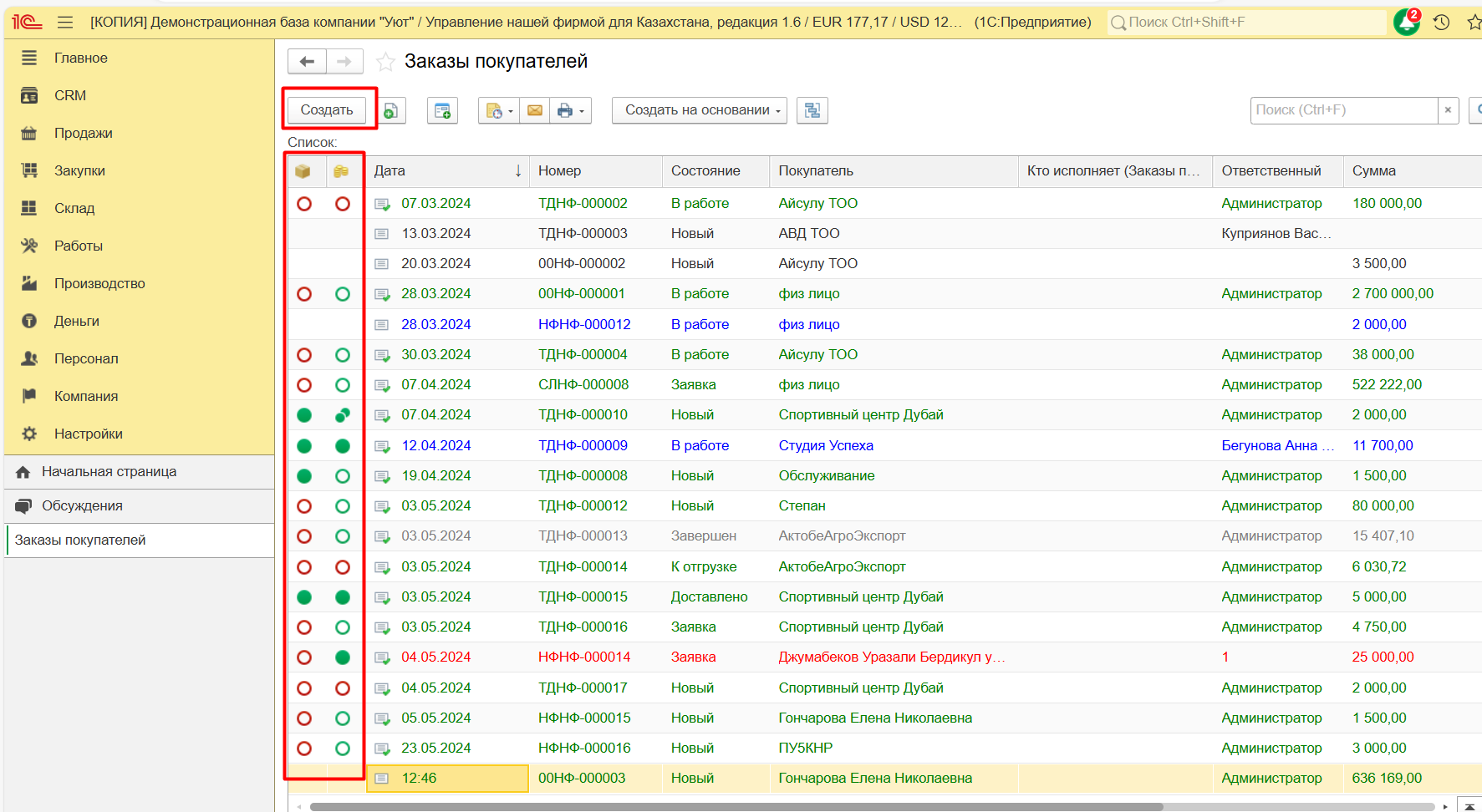Open order number НФНФ-000012 row
1482x812 pixels.
pyautogui.click(x=583, y=324)
